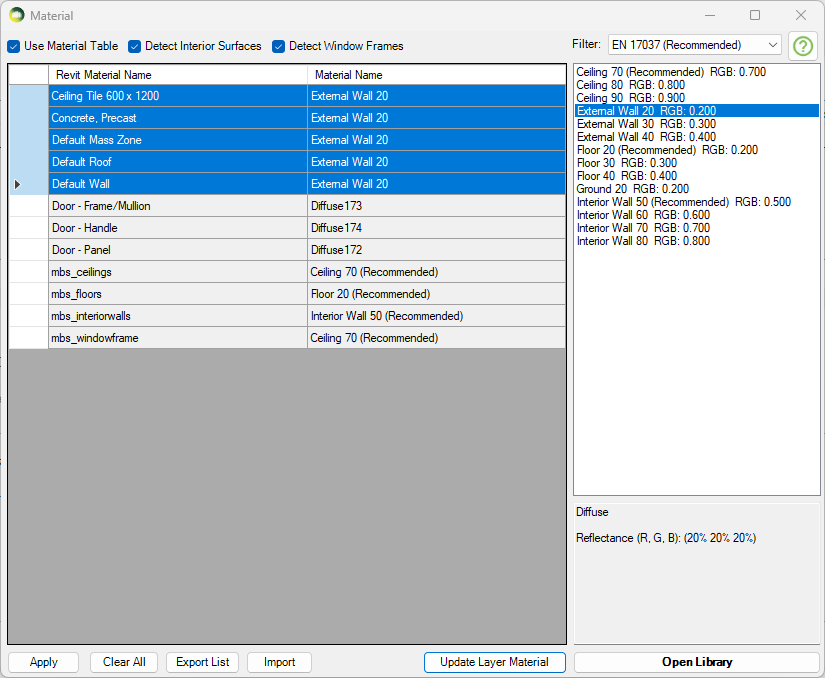Click the Clear All button
Screen dimensions: 825x678
[124, 662]
